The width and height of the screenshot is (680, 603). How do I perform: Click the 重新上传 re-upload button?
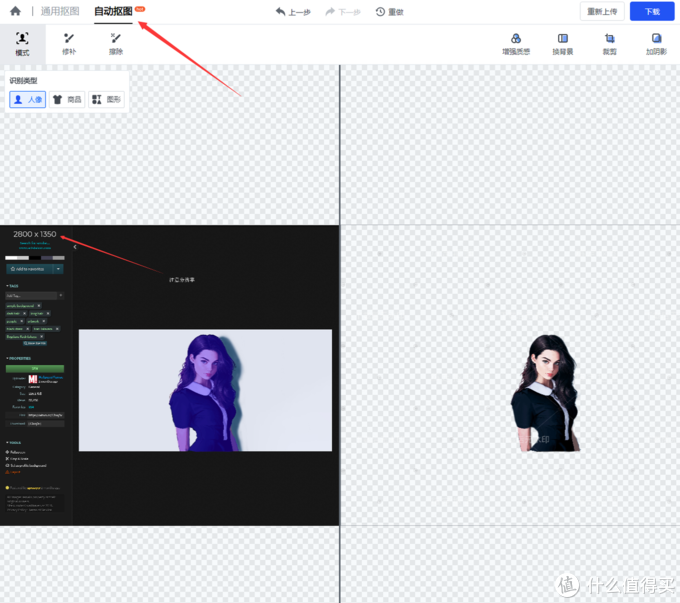(602, 12)
